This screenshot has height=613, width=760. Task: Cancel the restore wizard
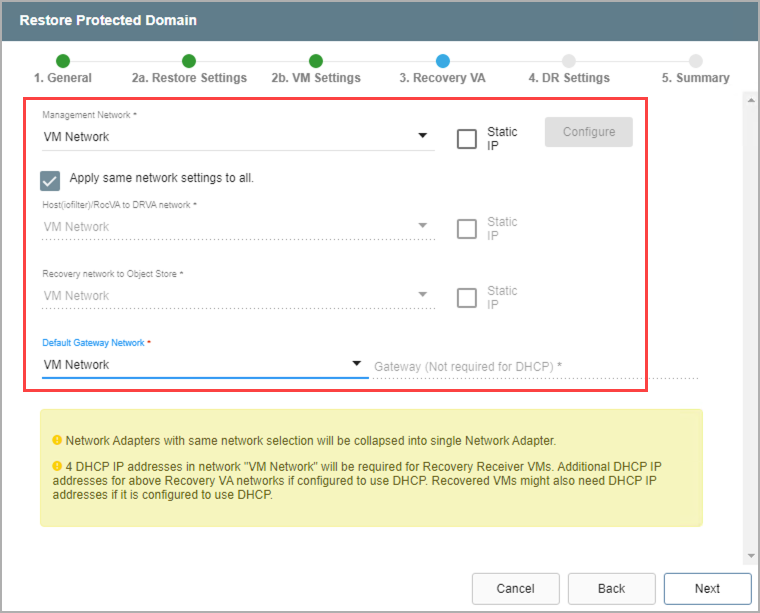point(515,588)
